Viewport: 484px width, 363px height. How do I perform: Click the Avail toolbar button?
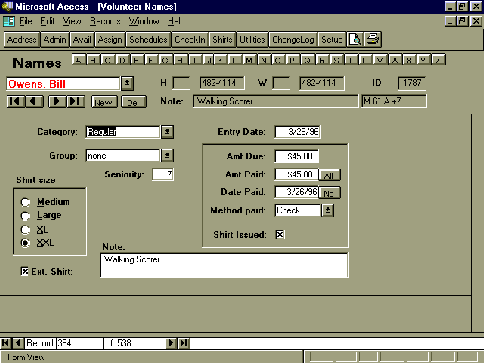(x=82, y=40)
